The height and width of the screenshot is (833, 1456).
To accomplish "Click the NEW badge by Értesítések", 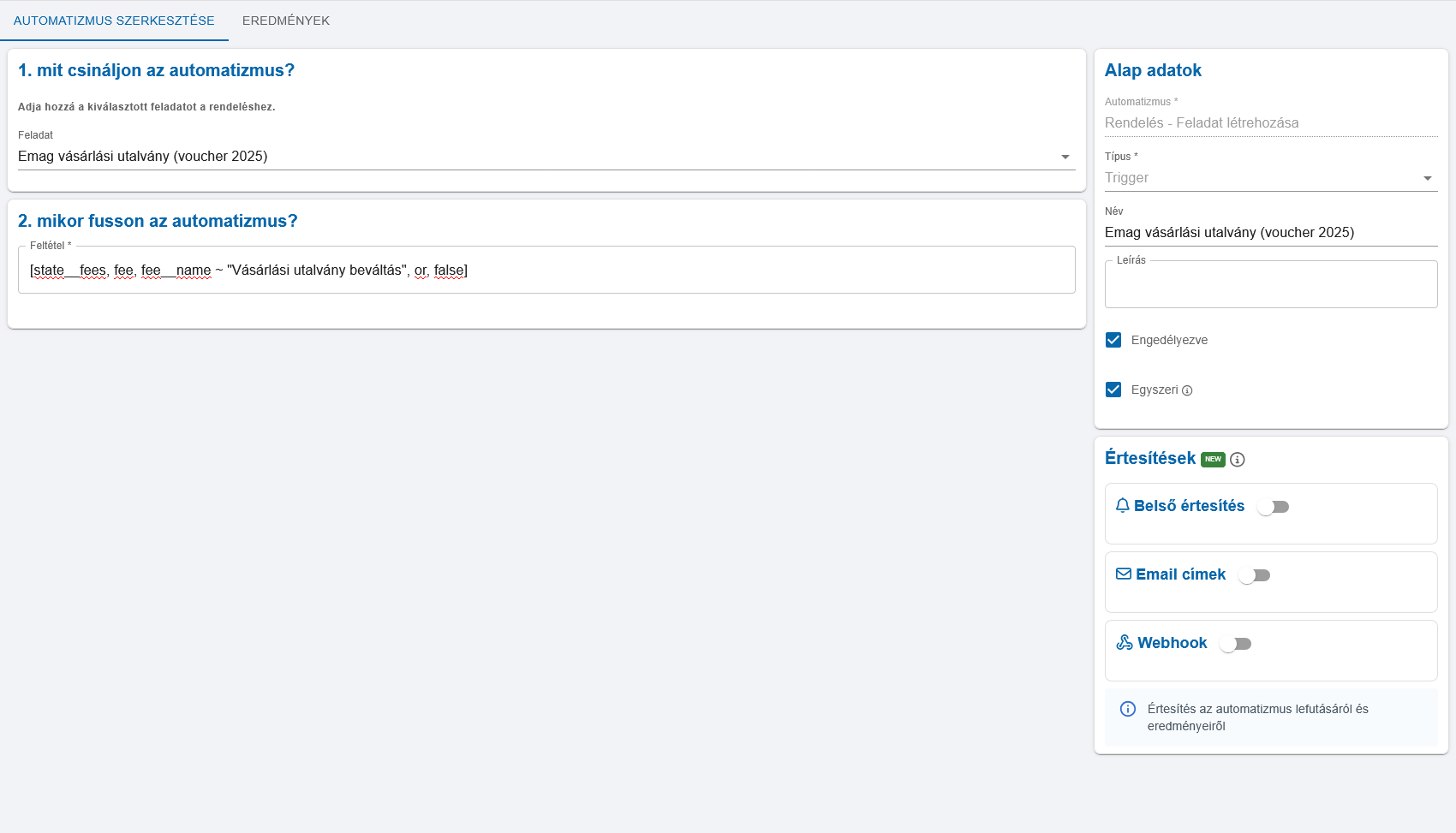I will pyautogui.click(x=1213, y=459).
